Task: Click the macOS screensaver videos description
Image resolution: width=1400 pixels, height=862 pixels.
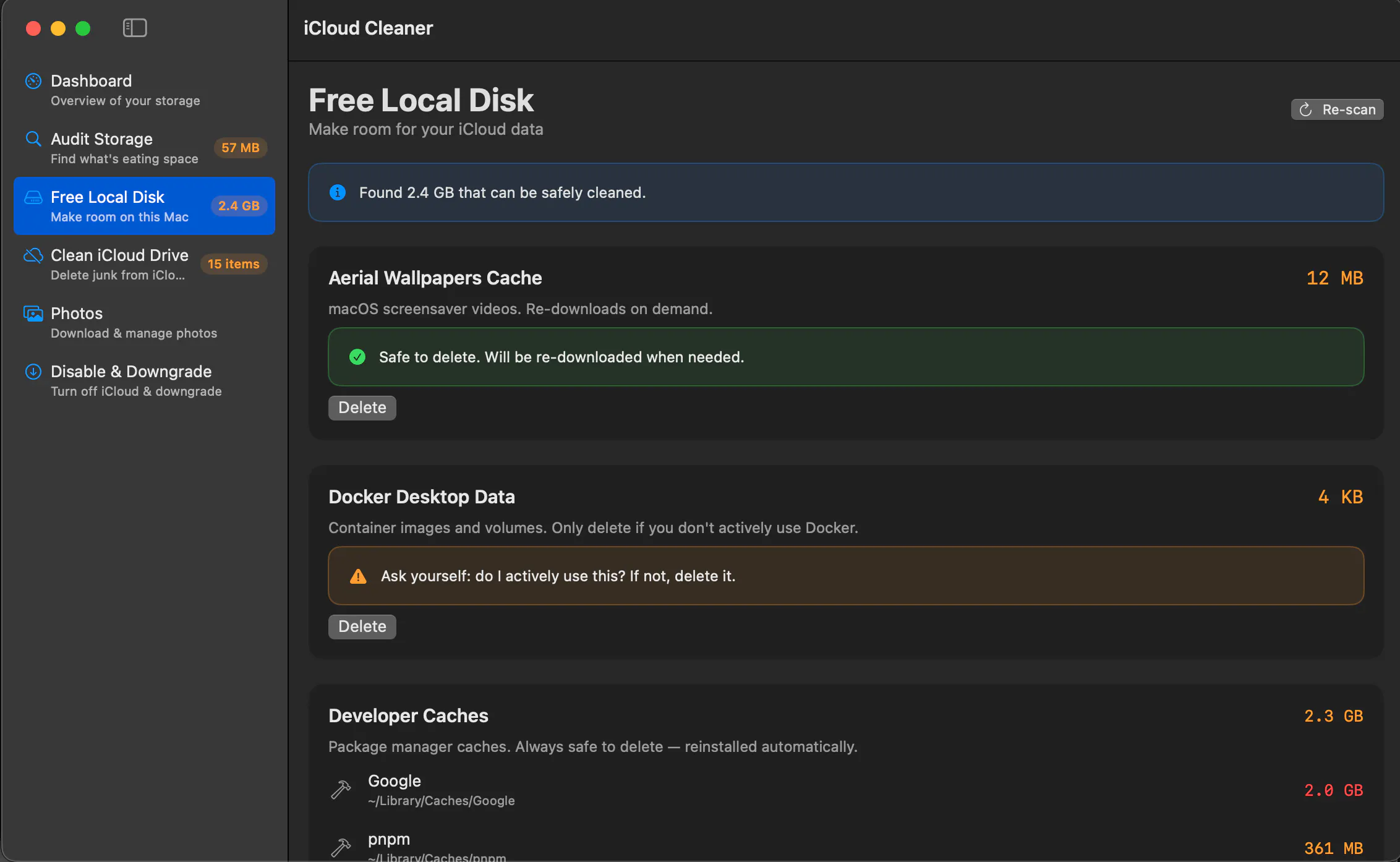Action: point(521,309)
